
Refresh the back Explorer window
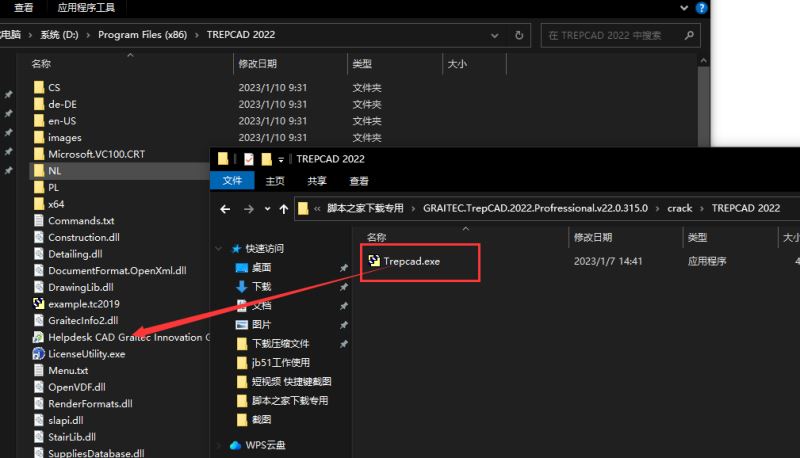point(519,35)
